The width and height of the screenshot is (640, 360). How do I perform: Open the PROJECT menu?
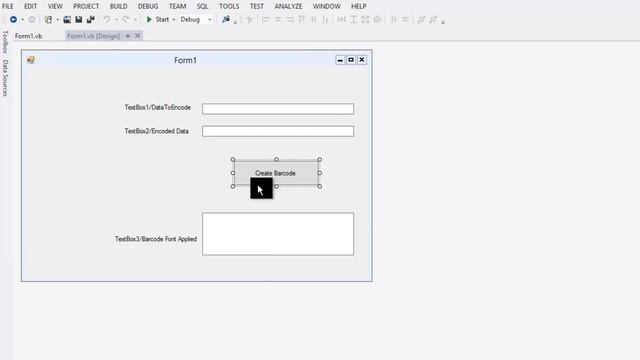[x=86, y=7]
